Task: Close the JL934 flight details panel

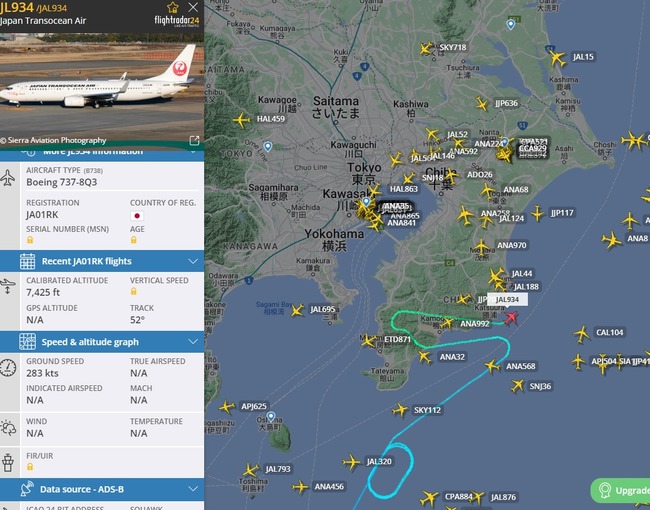Action: tap(193, 7)
